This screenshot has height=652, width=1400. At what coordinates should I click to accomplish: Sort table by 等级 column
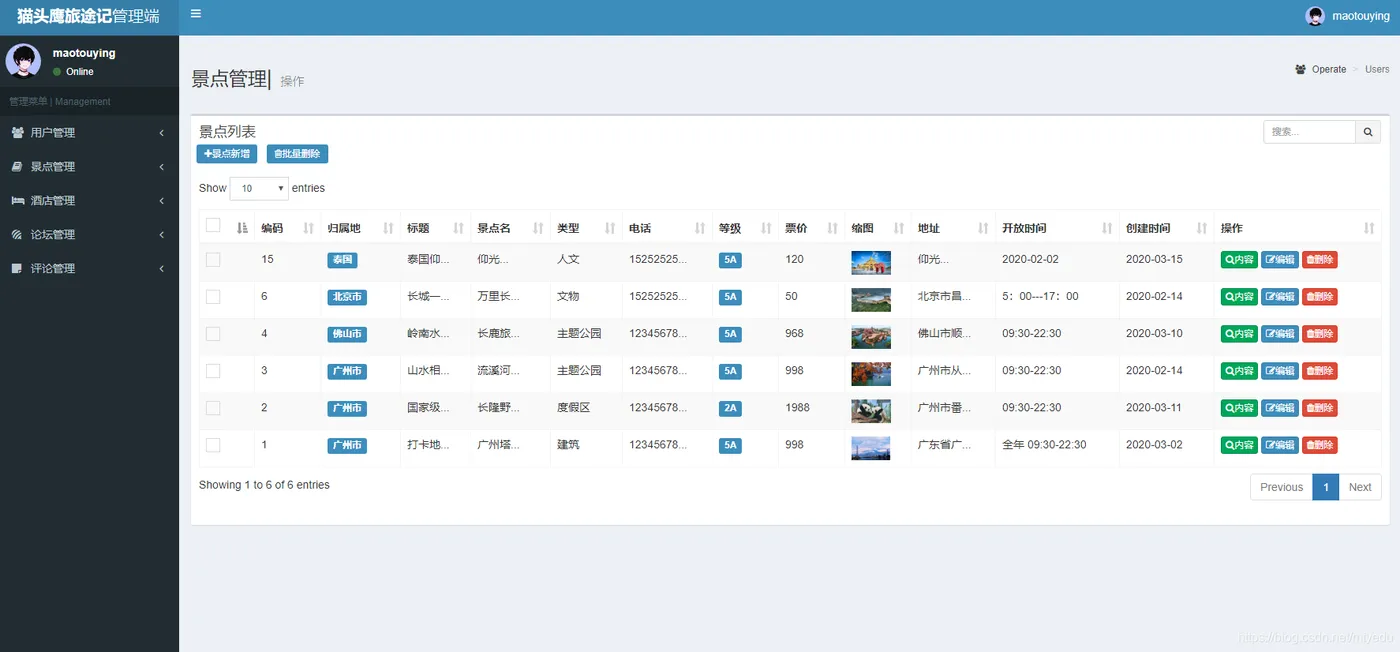[x=744, y=228]
